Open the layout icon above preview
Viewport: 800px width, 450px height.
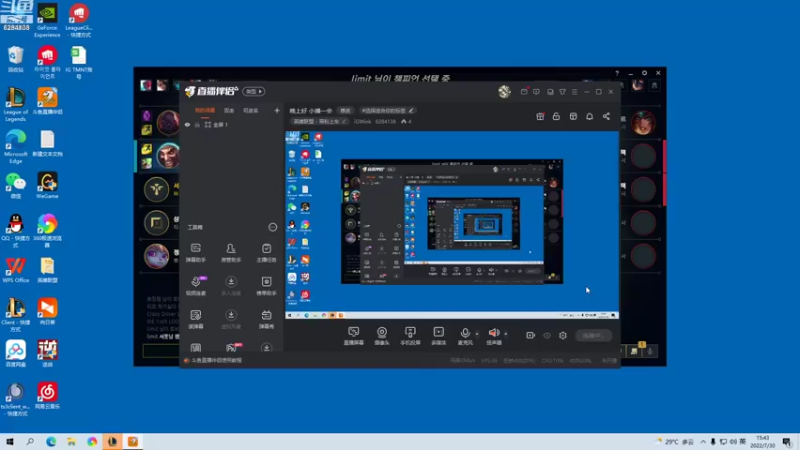tap(573, 116)
